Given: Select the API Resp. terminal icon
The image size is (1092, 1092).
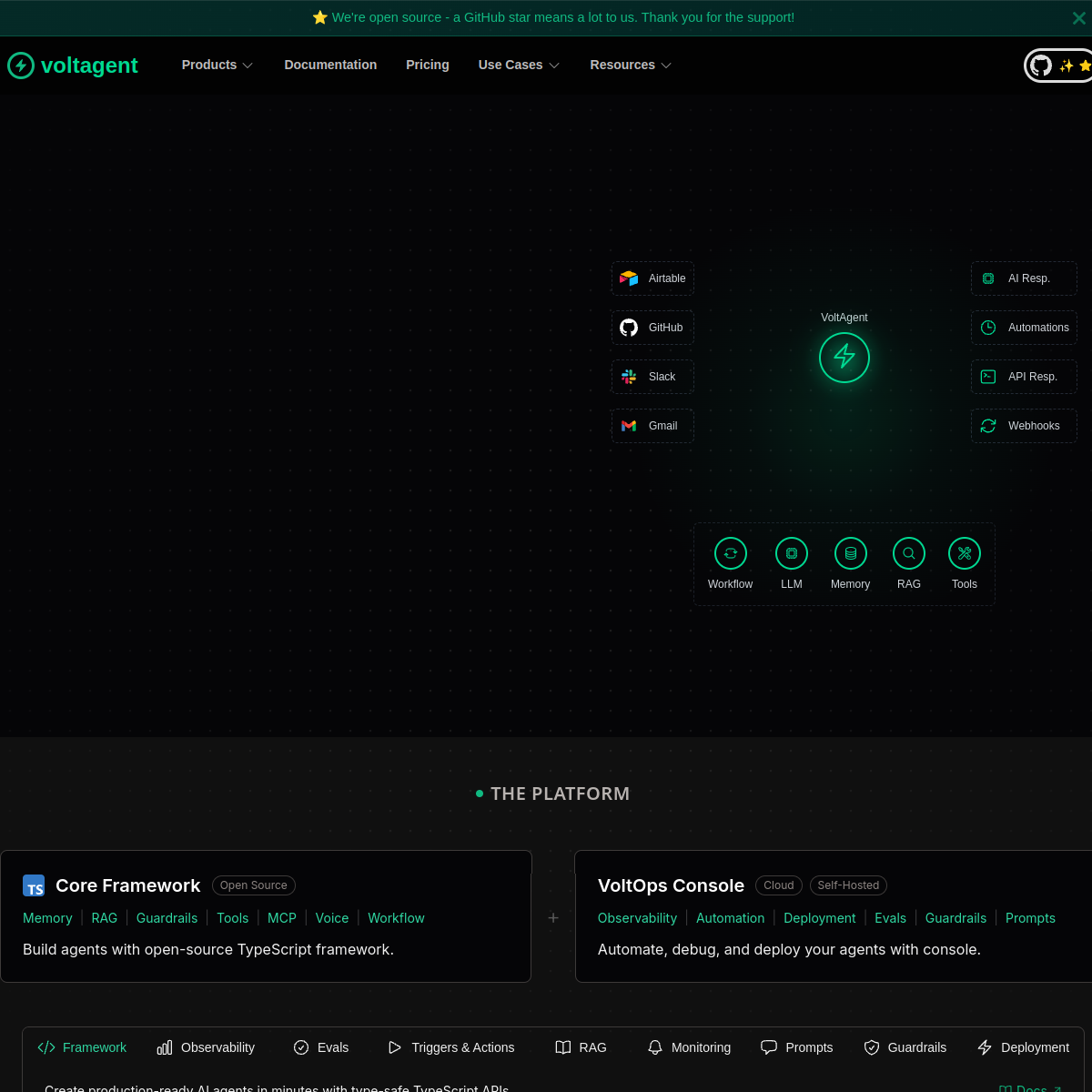Looking at the screenshot, I should (988, 377).
